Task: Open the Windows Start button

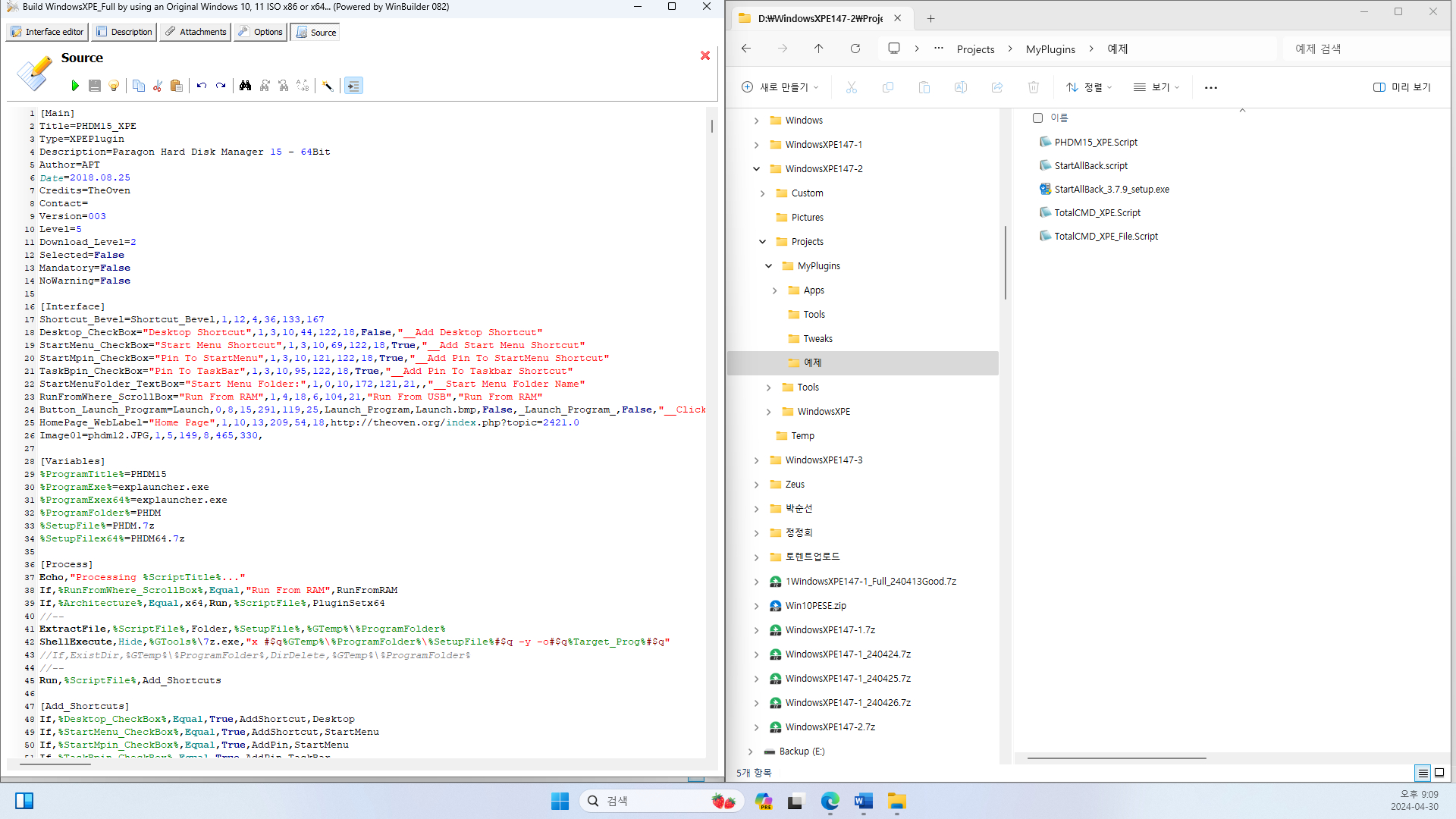Action: click(x=560, y=801)
